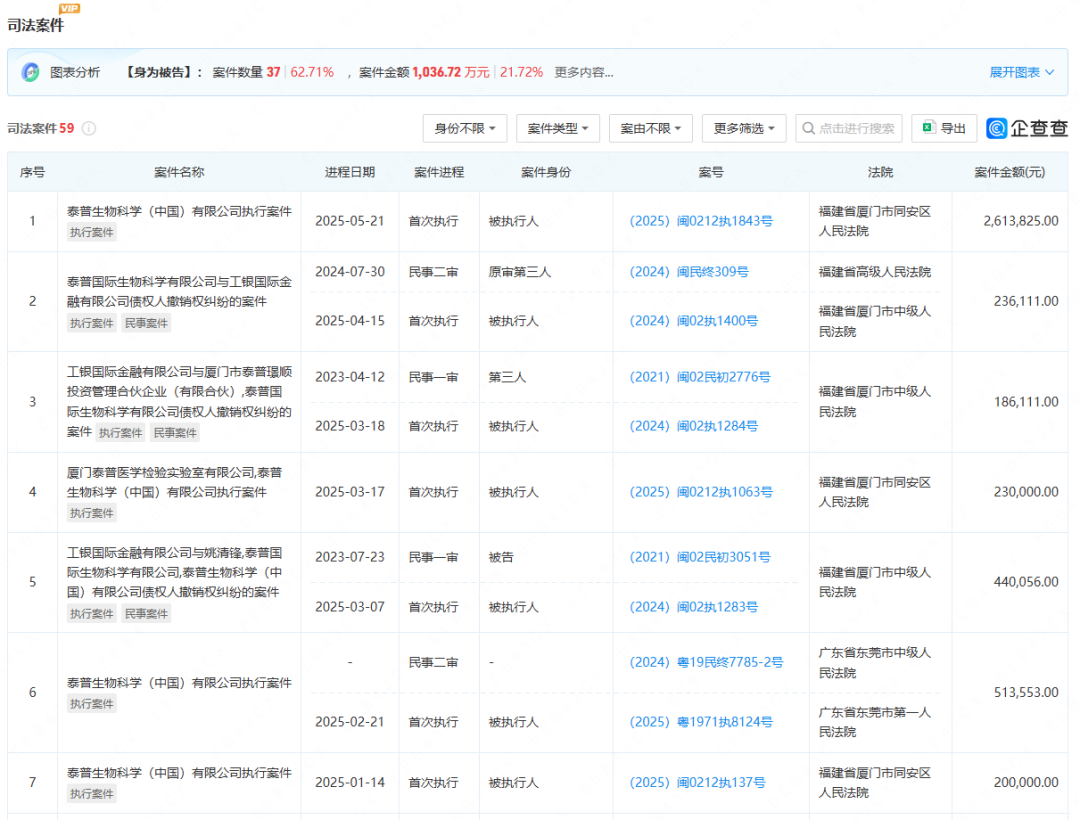Screen dimensions: 1080x820
Task: Open the 案由不限 cause filter dropdown
Action: point(650,128)
